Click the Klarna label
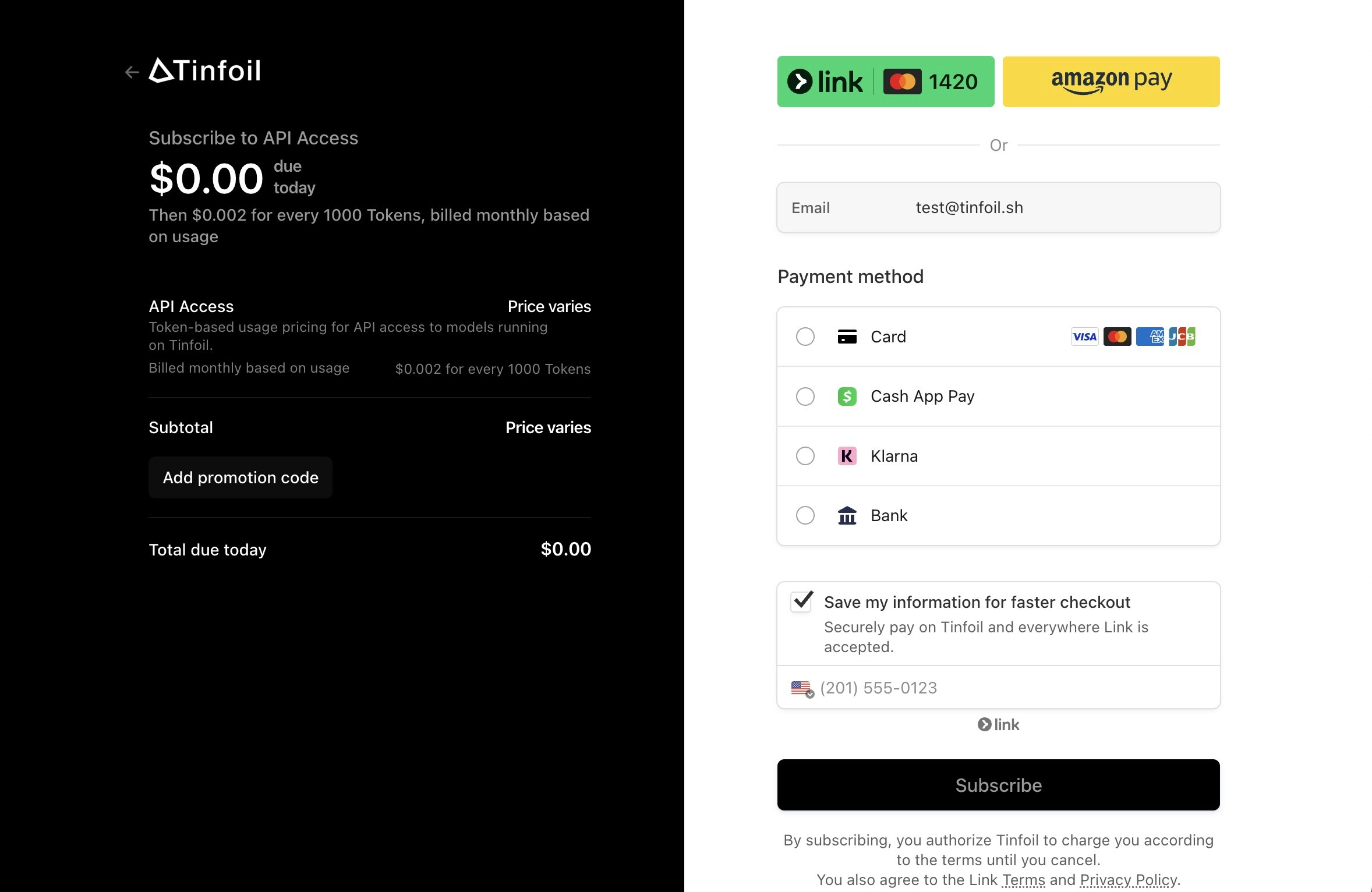 coord(894,456)
